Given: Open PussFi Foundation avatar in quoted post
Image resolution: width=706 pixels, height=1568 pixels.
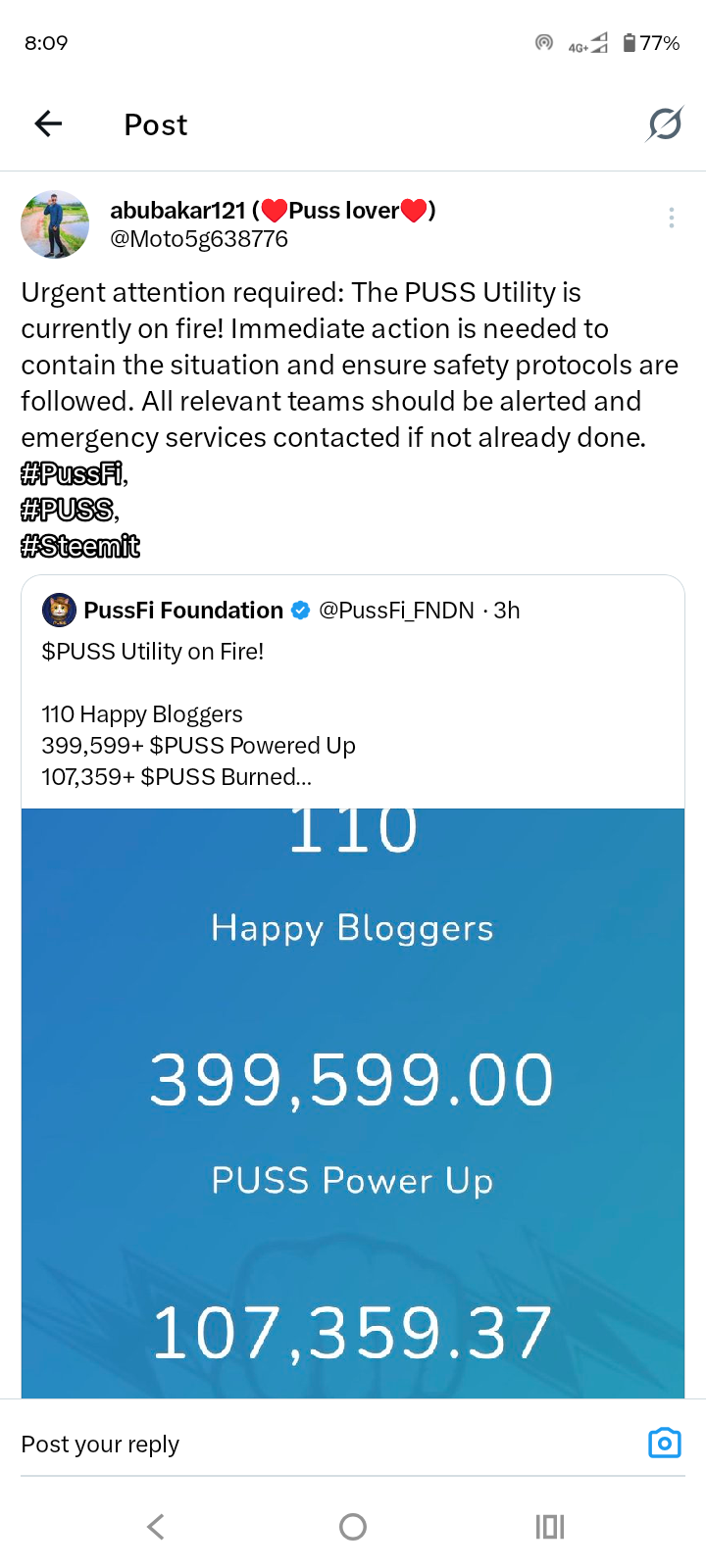Looking at the screenshot, I should [x=59, y=610].
